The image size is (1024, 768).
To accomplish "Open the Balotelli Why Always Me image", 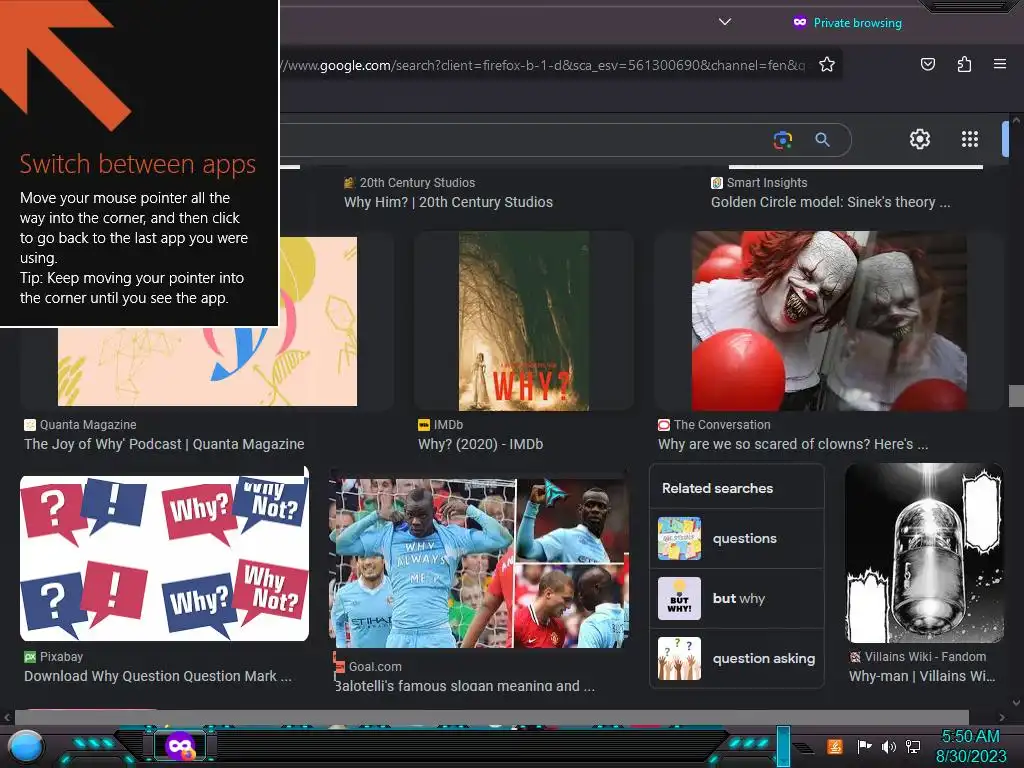I will click(479, 562).
